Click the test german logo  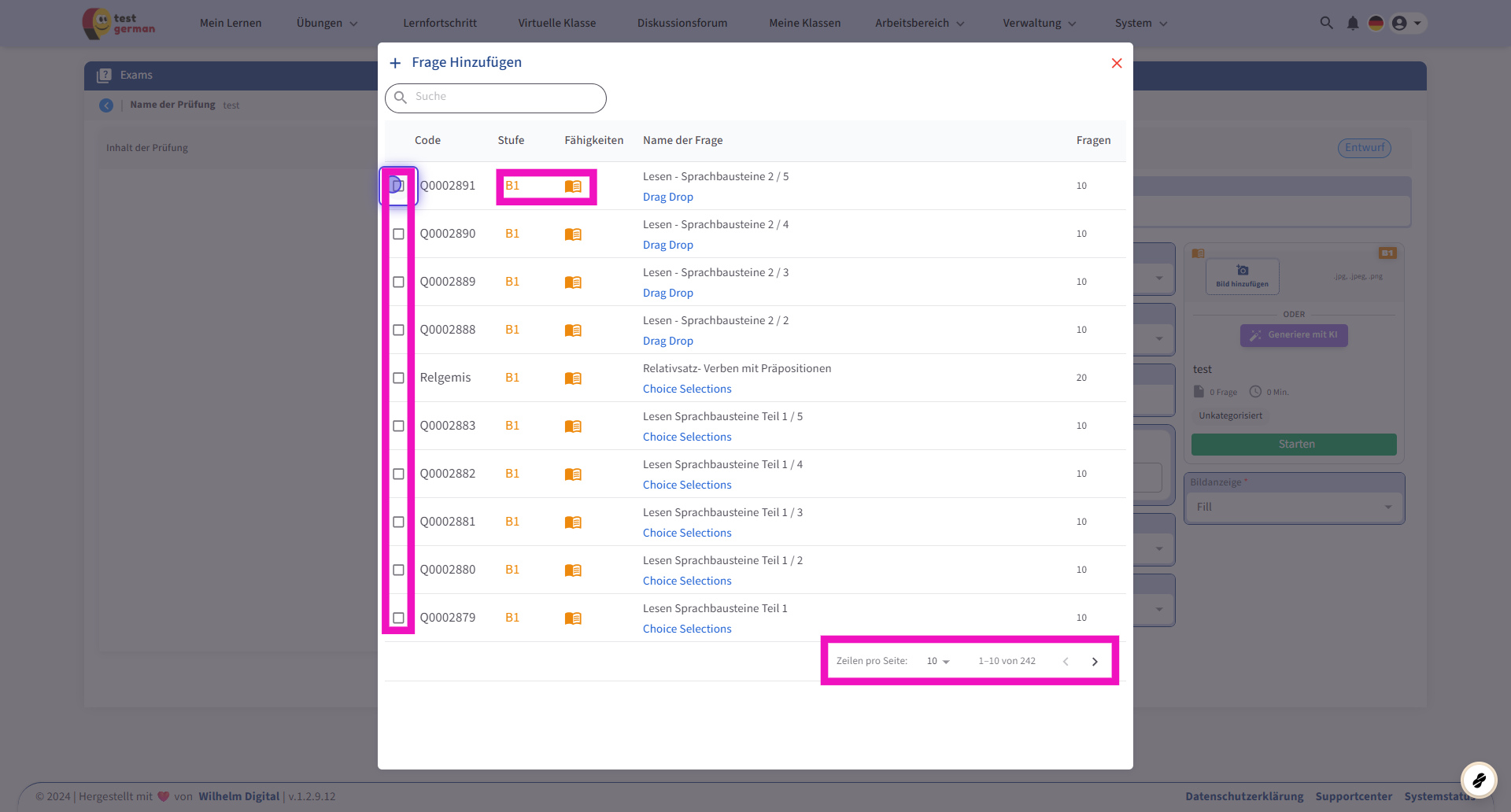tap(120, 24)
